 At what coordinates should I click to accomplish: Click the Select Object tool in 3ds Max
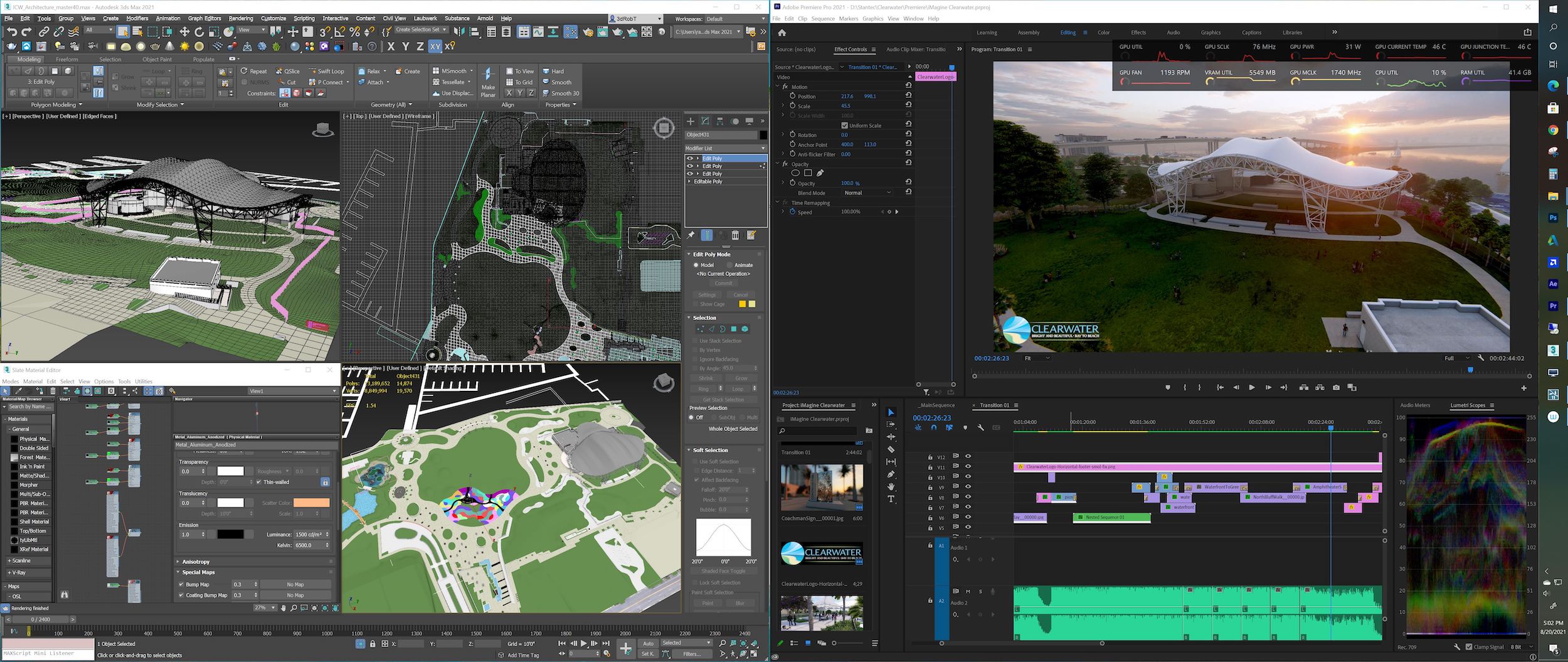123,31
